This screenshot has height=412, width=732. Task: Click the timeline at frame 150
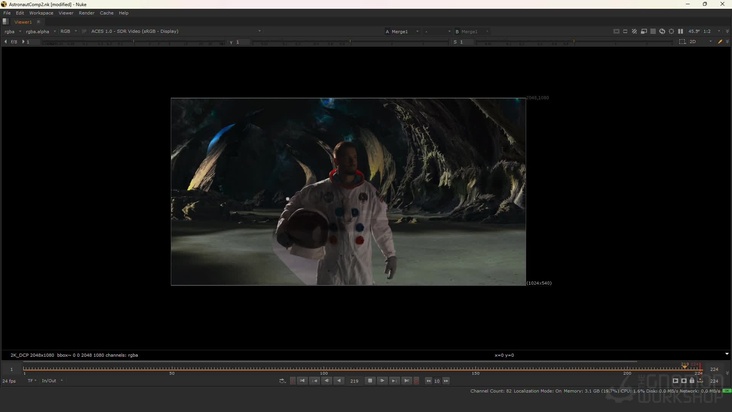pyautogui.click(x=475, y=370)
